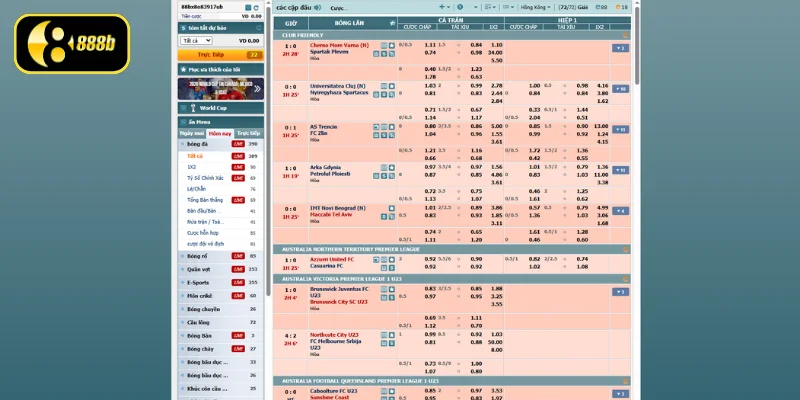Click odds 1.11 for Cherno More Varna
The height and width of the screenshot is (400, 800).
click(x=430, y=45)
